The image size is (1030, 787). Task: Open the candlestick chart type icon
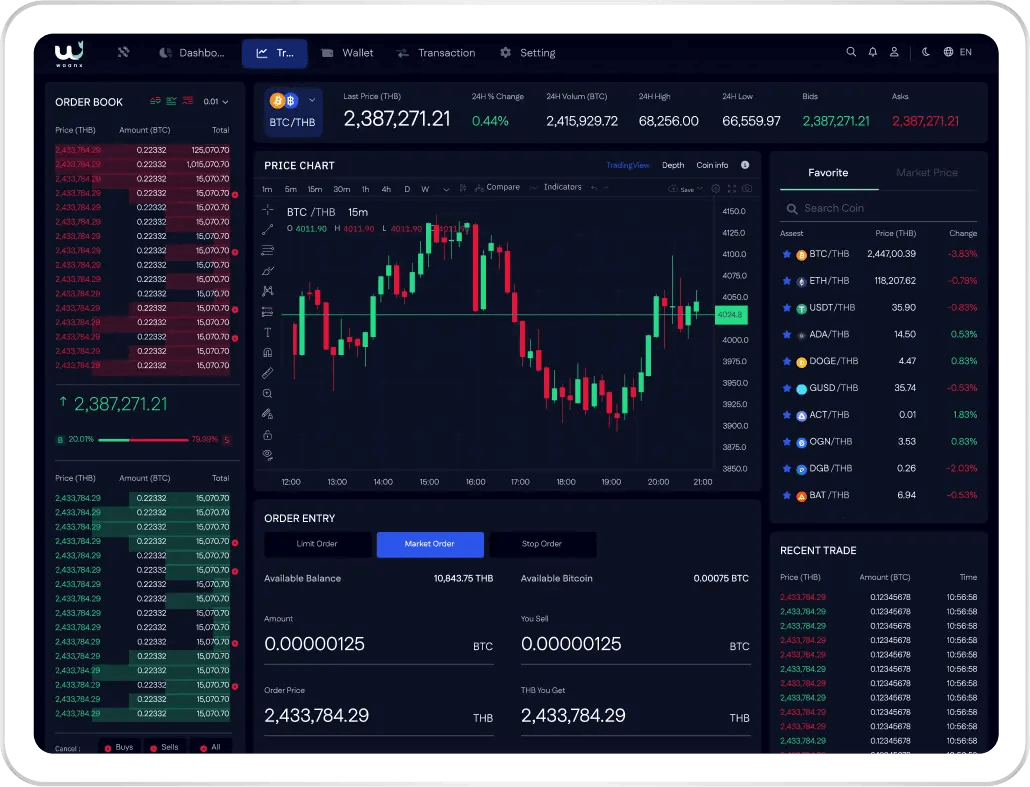tap(463, 188)
